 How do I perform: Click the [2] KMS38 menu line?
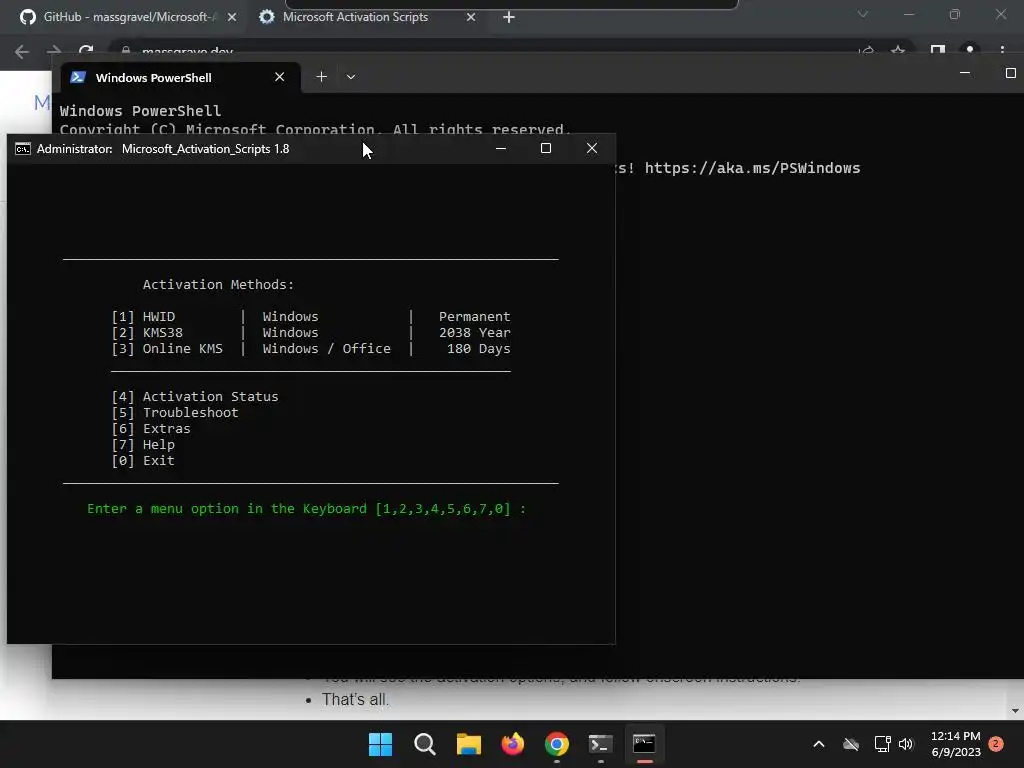point(311,333)
